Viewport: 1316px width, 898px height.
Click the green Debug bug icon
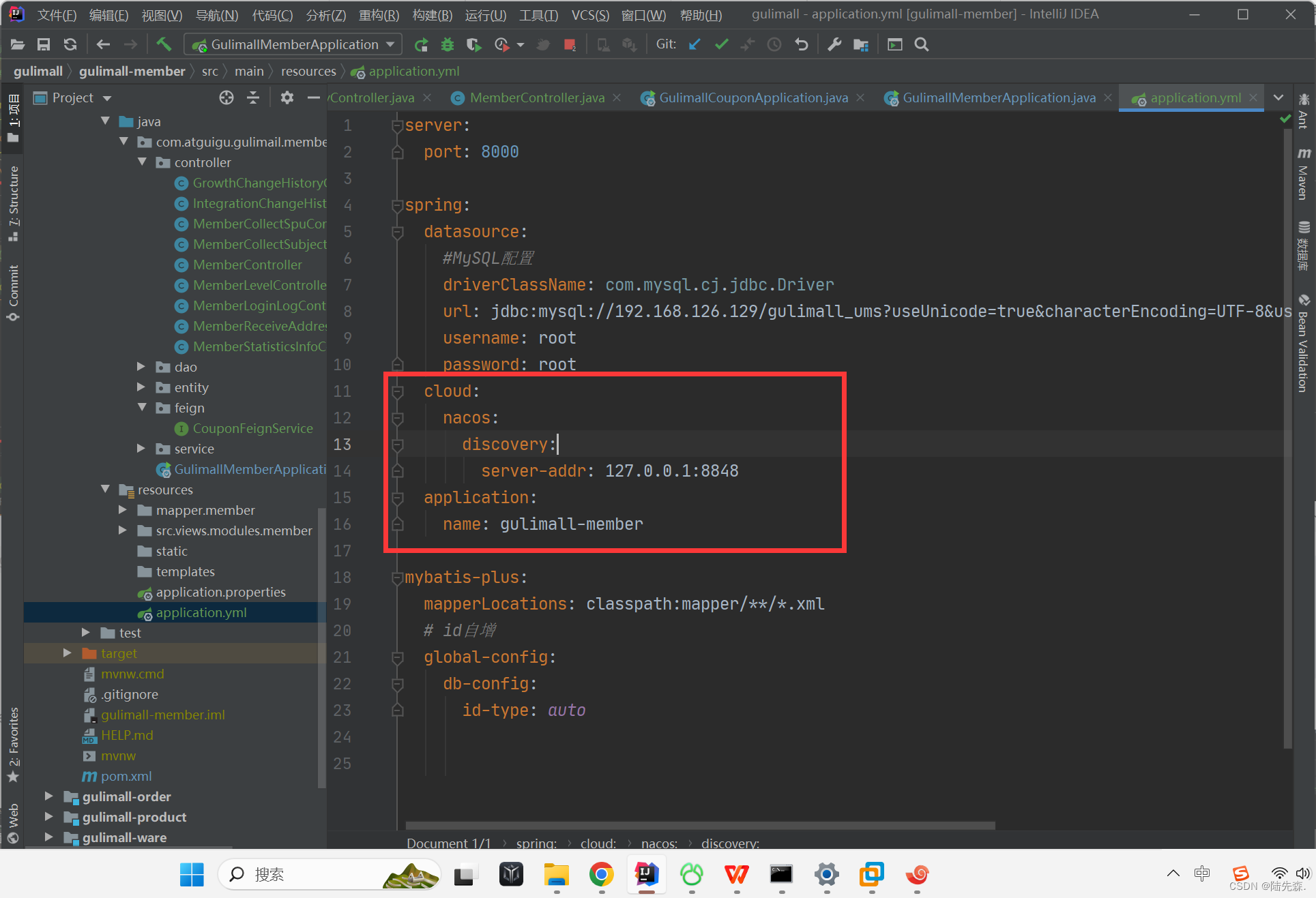(x=448, y=44)
